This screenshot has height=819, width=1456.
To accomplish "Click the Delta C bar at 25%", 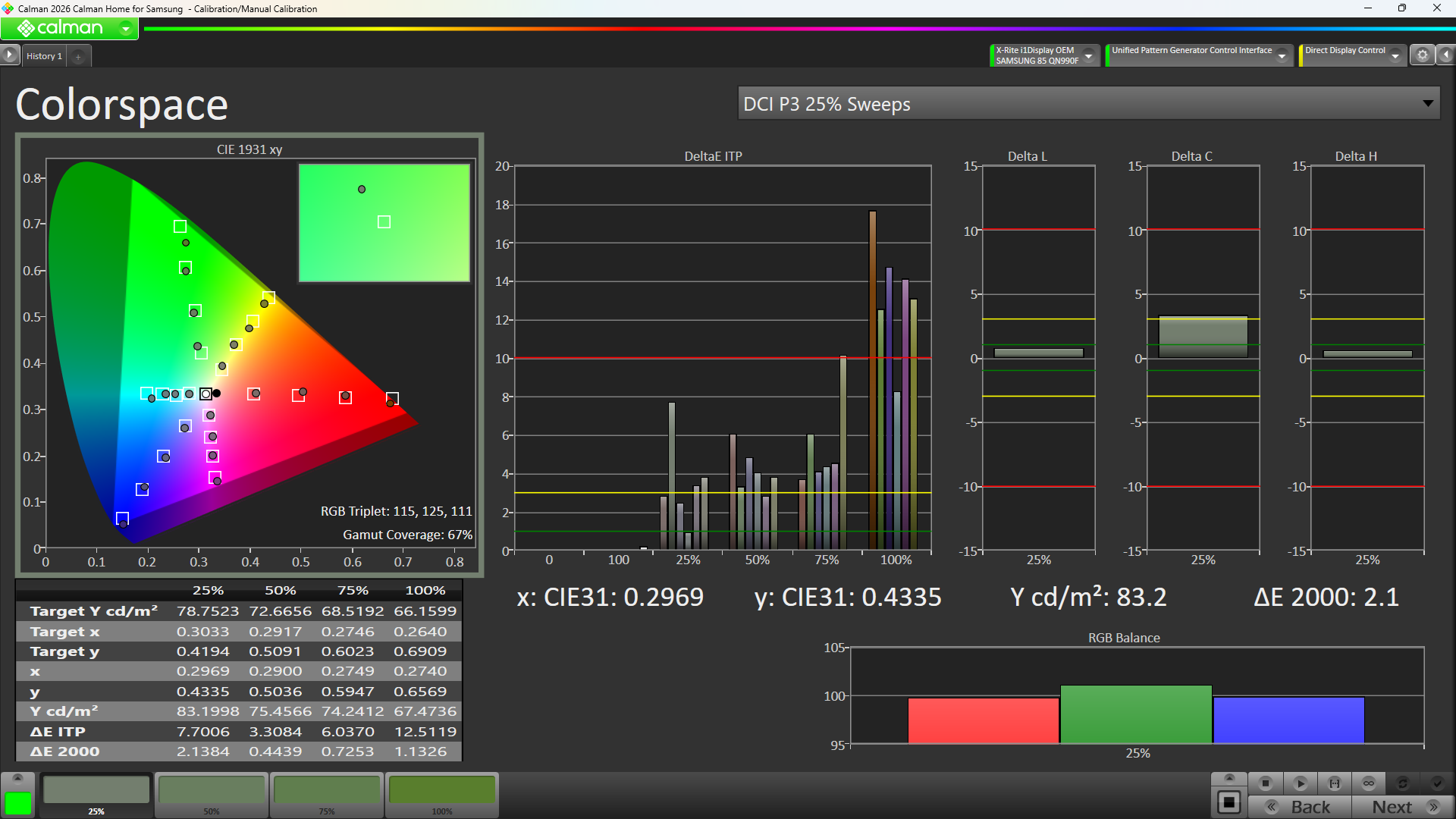I will click(1203, 337).
